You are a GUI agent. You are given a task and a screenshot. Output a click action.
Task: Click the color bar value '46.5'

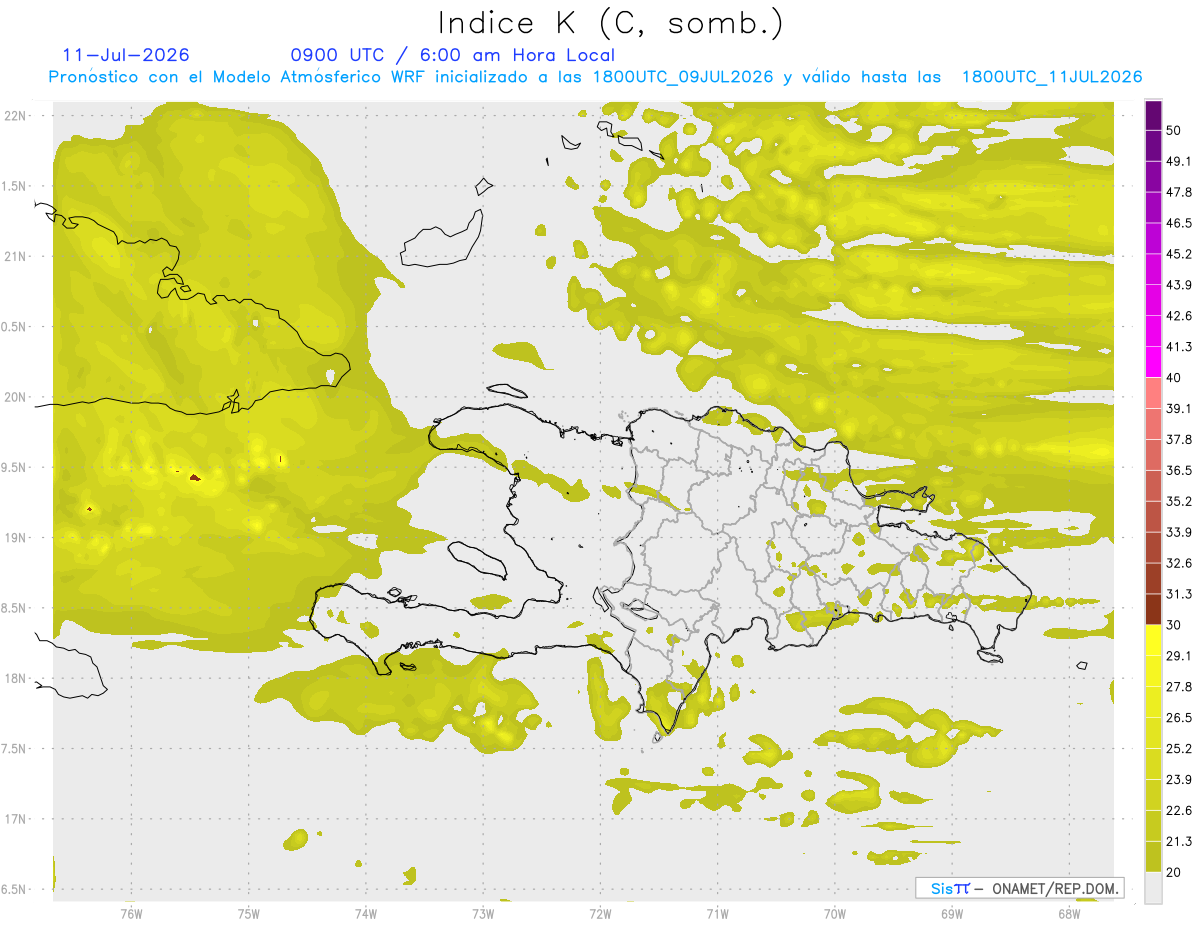tap(1179, 223)
